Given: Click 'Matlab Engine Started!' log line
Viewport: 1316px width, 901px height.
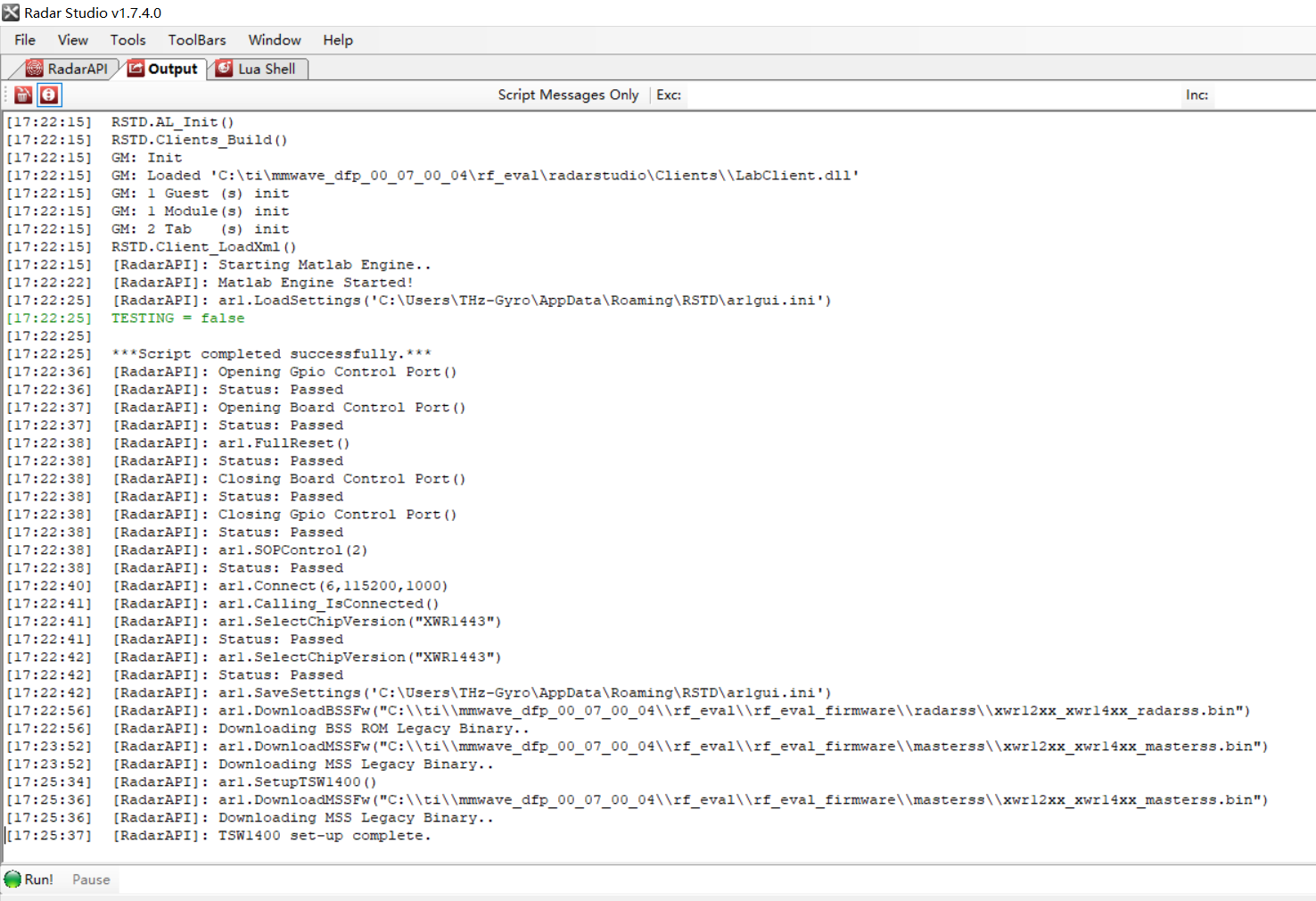Looking at the screenshot, I should (316, 283).
